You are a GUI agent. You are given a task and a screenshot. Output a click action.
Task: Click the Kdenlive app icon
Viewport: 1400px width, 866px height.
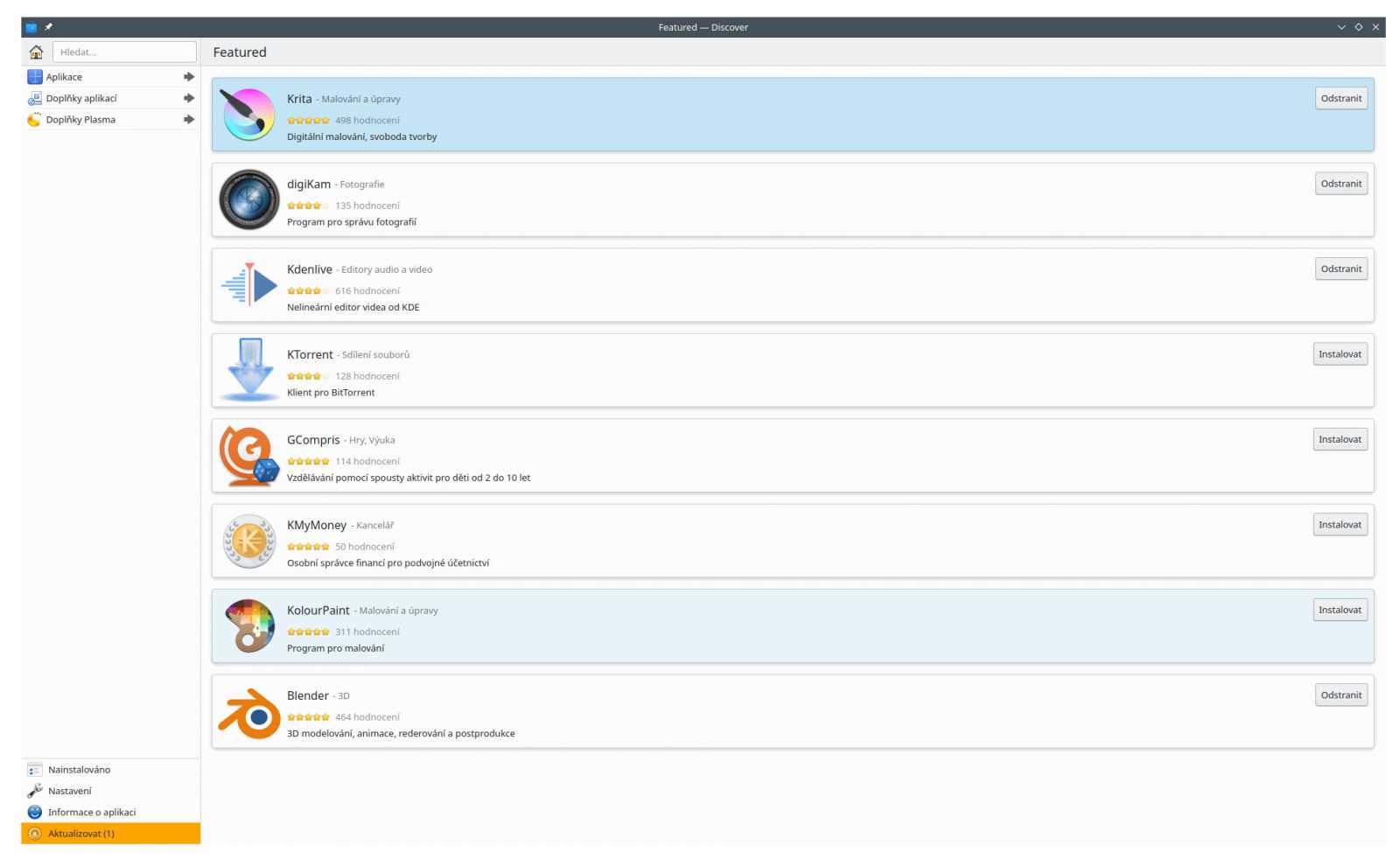coord(249,285)
